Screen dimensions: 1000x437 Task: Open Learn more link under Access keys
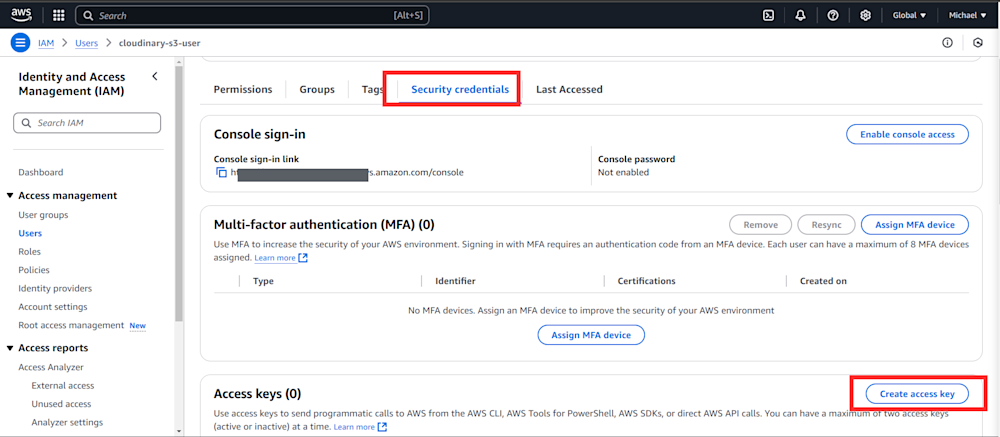point(354,427)
